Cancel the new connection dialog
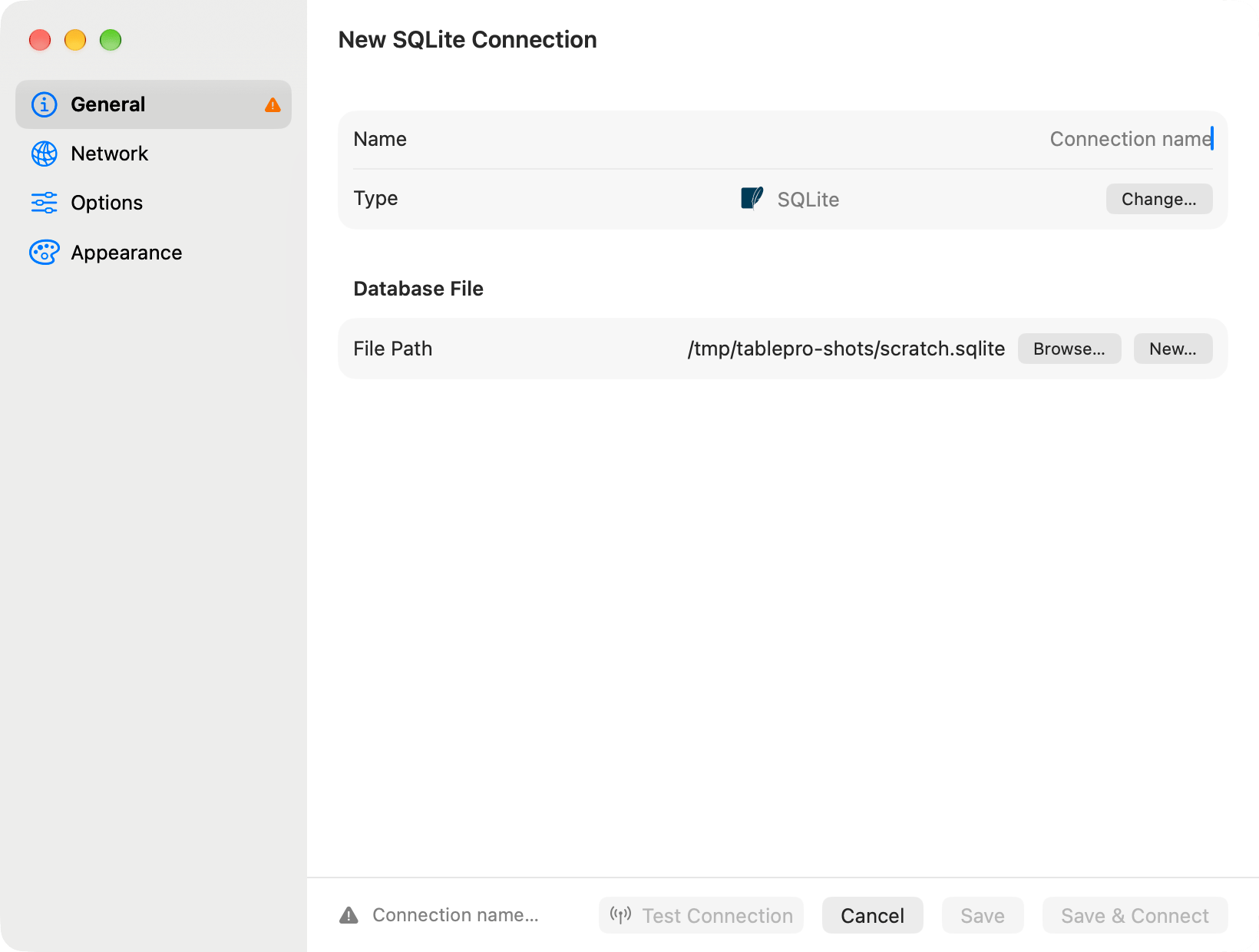 pyautogui.click(x=872, y=915)
